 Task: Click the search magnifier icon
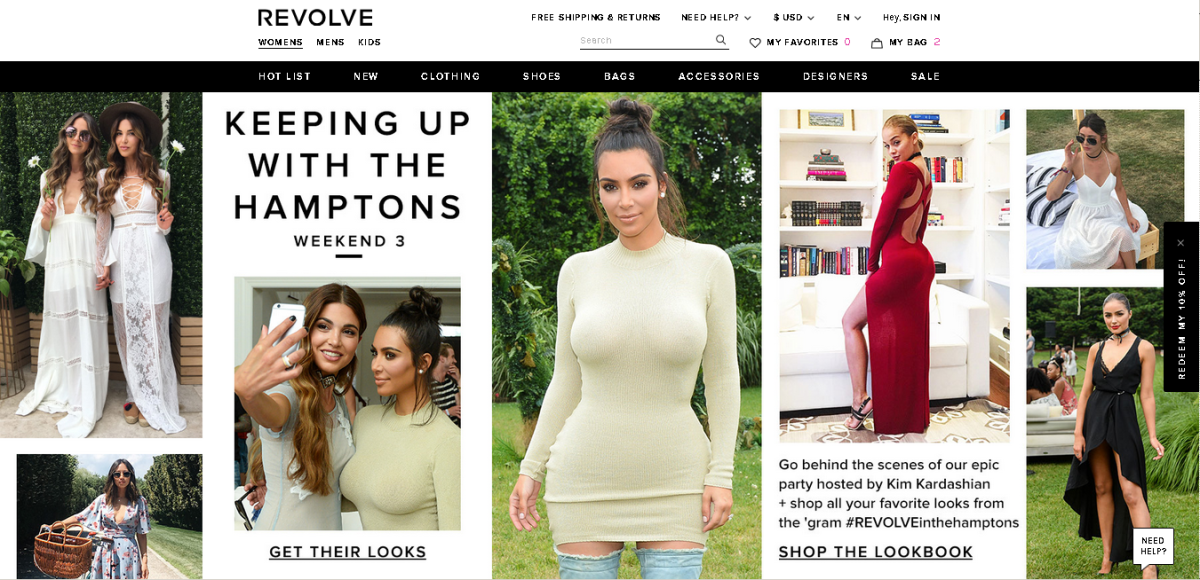[x=720, y=40]
